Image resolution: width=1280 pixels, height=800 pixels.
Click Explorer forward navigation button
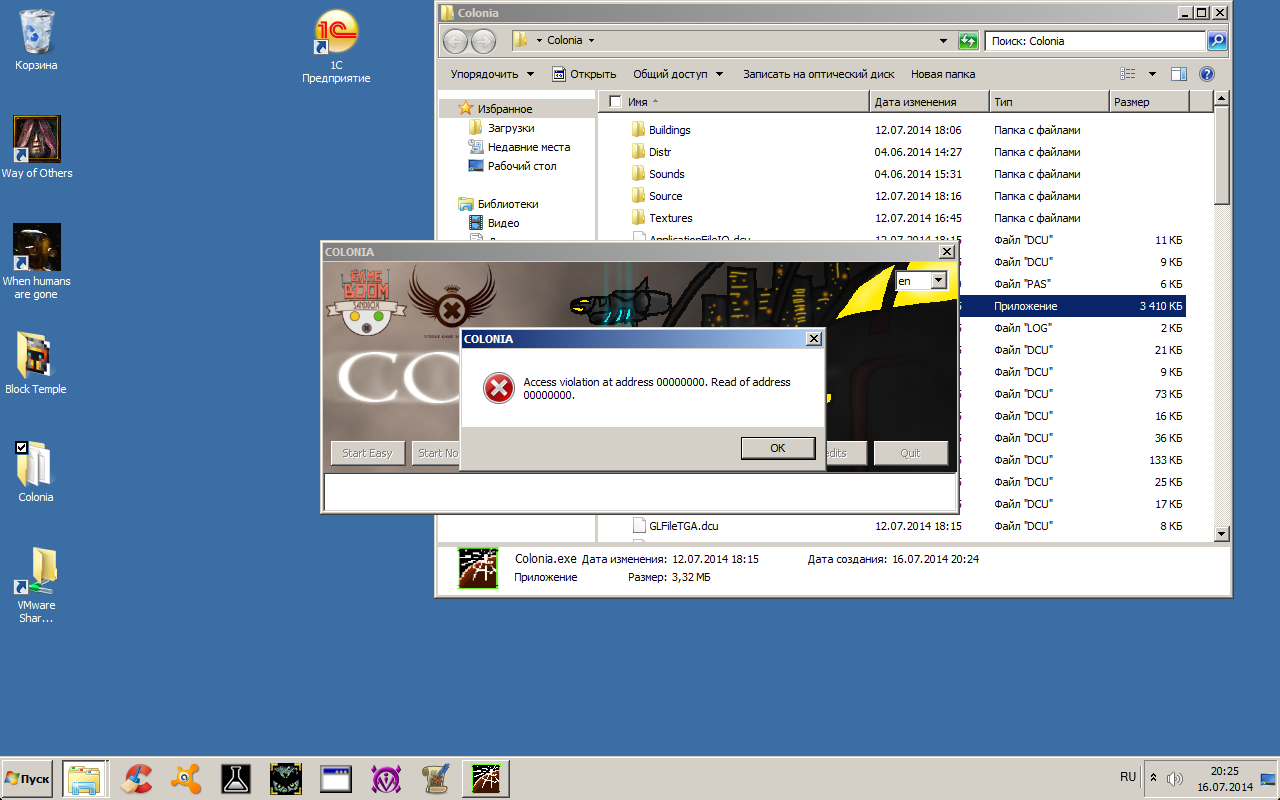coord(483,41)
